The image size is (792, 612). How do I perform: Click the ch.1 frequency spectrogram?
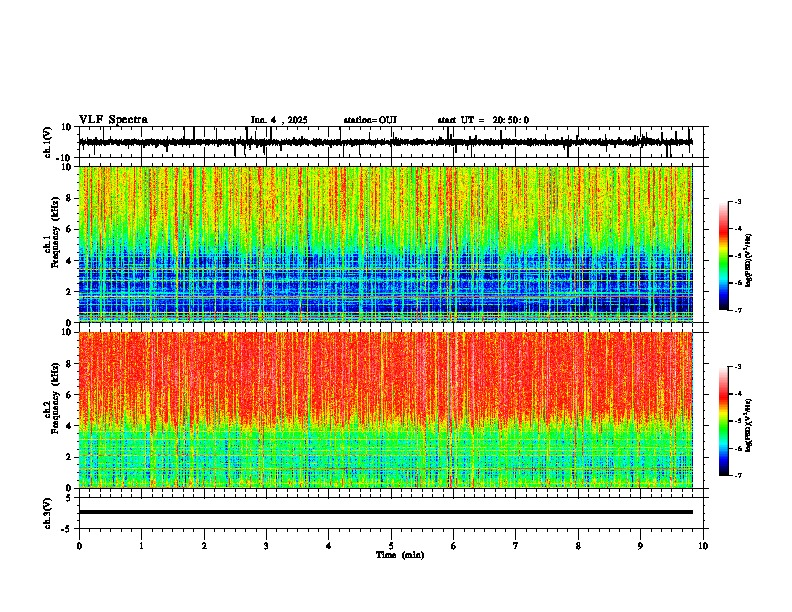386,244
